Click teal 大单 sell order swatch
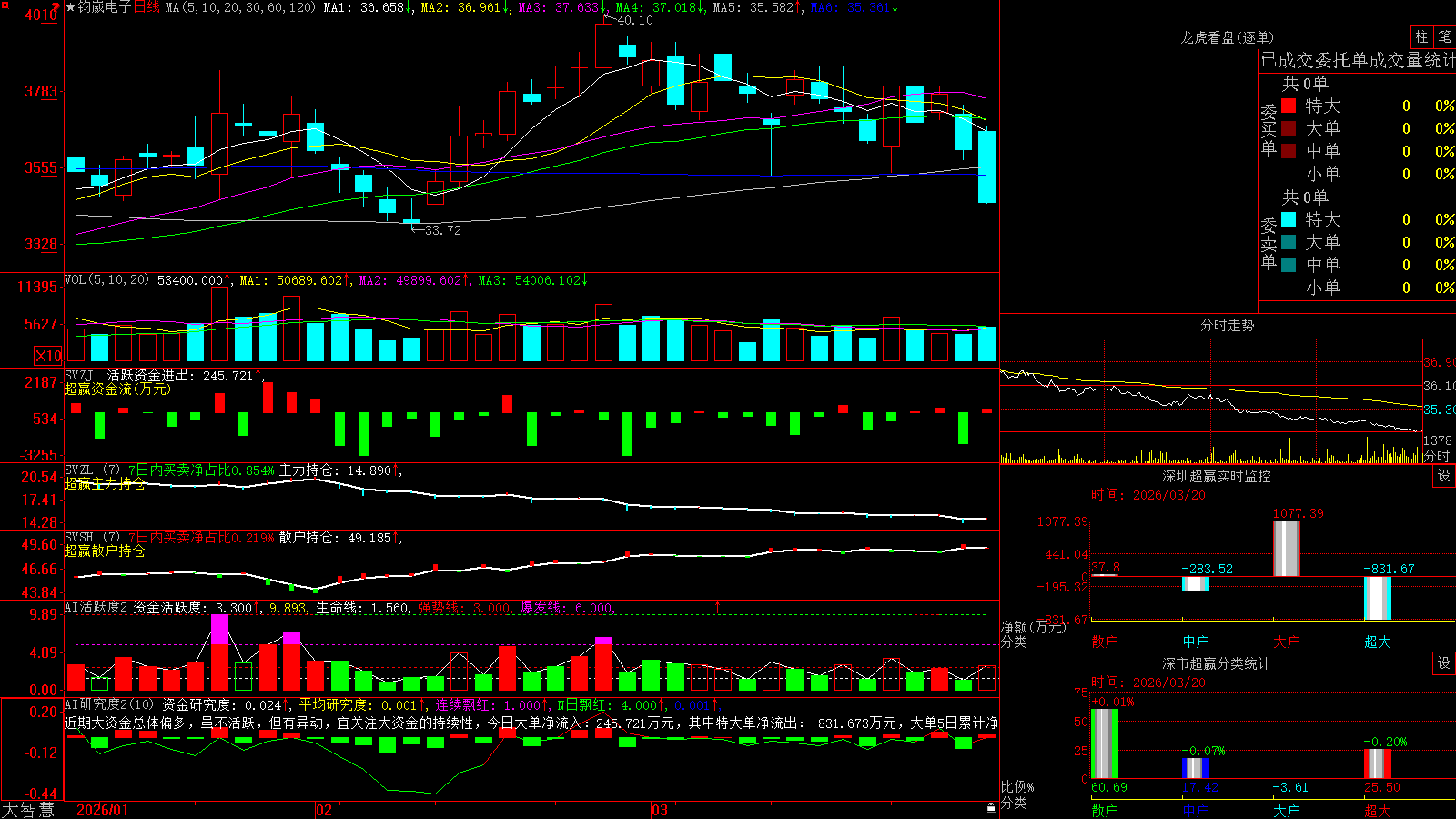 [1289, 242]
